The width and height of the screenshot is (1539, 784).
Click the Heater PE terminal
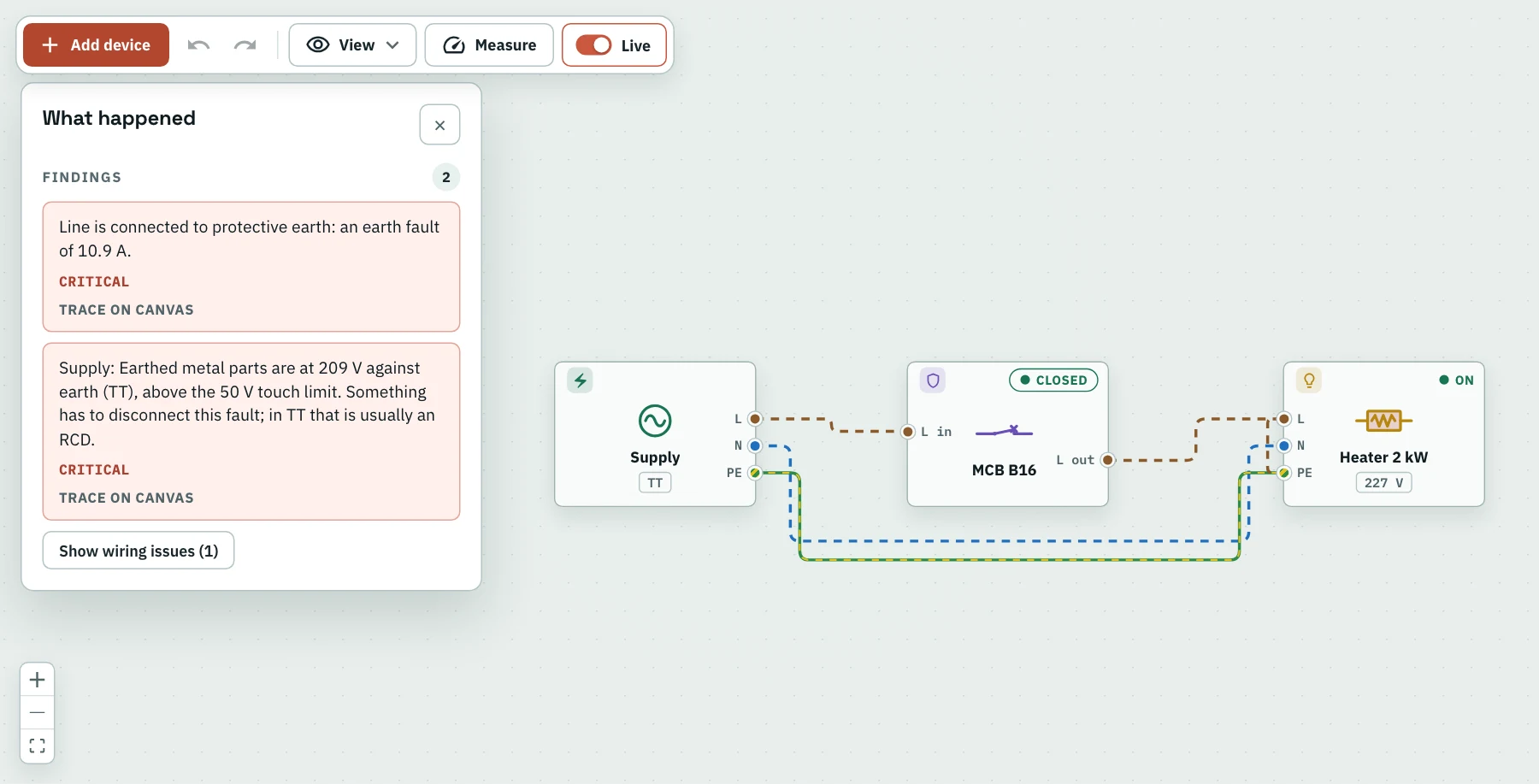[1284, 473]
